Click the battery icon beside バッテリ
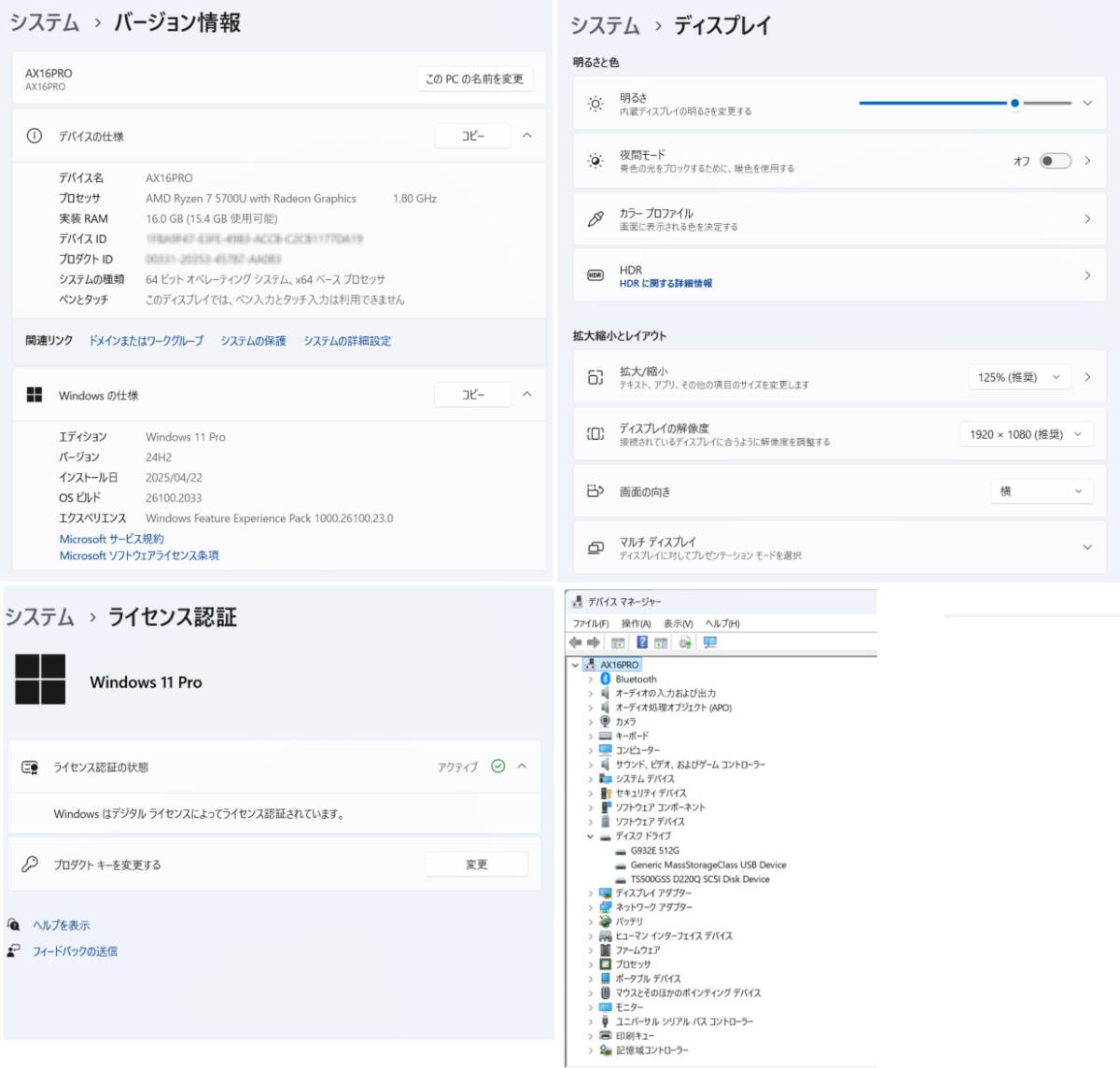Screen dimensions: 1120x1068 [605, 921]
